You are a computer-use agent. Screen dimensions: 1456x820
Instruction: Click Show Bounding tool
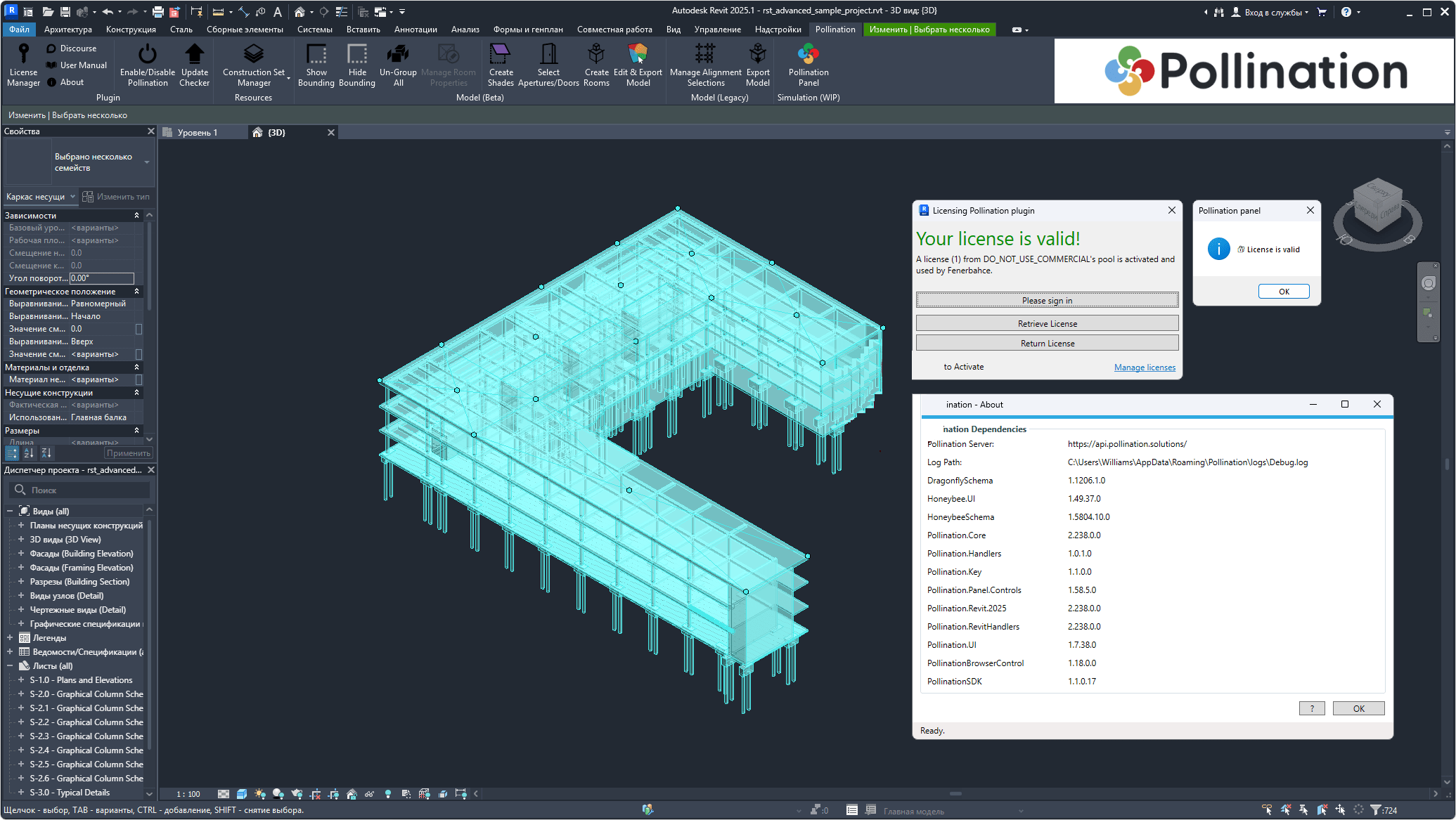click(316, 65)
